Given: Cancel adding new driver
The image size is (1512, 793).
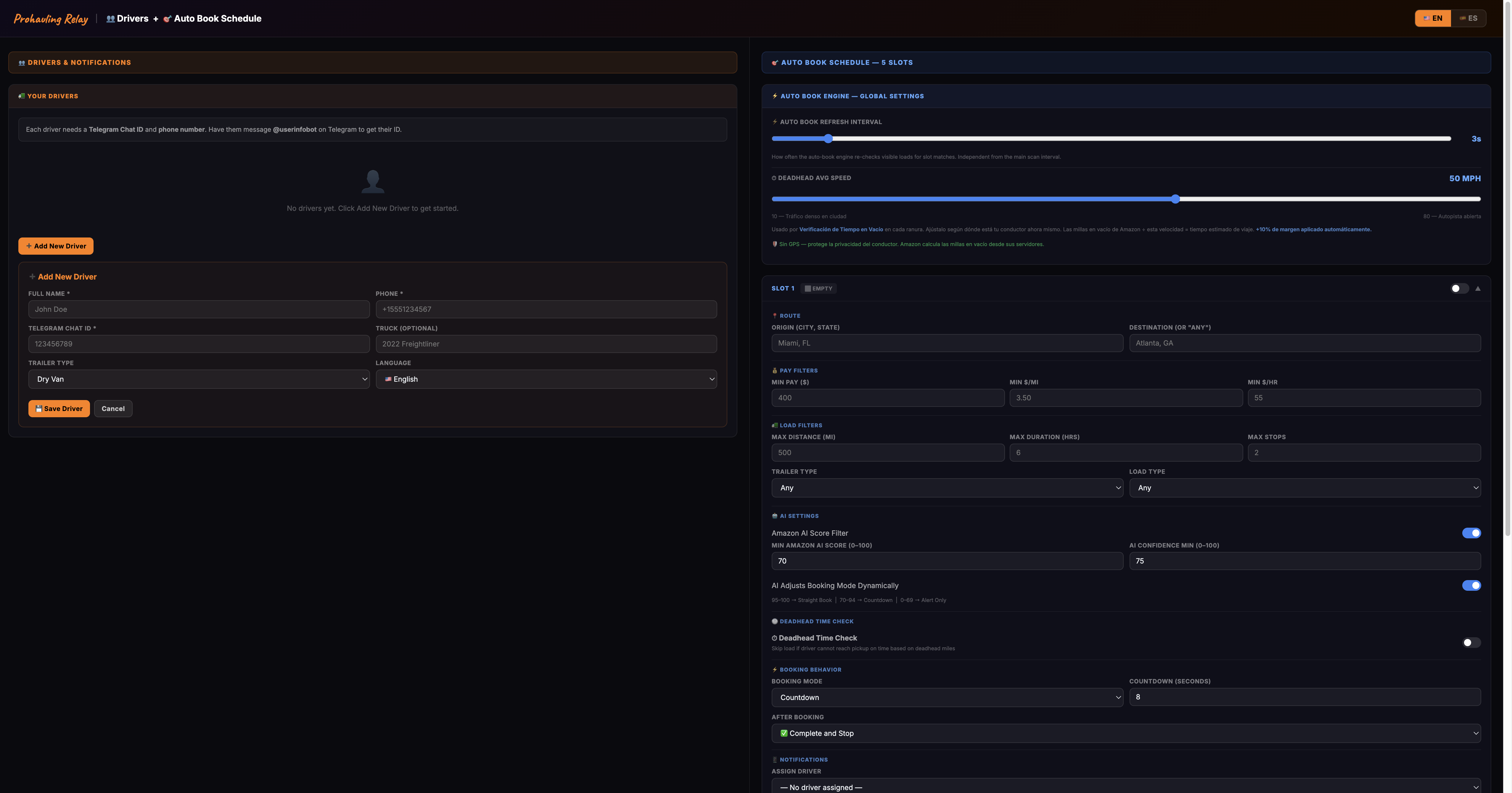Looking at the screenshot, I should (113, 409).
